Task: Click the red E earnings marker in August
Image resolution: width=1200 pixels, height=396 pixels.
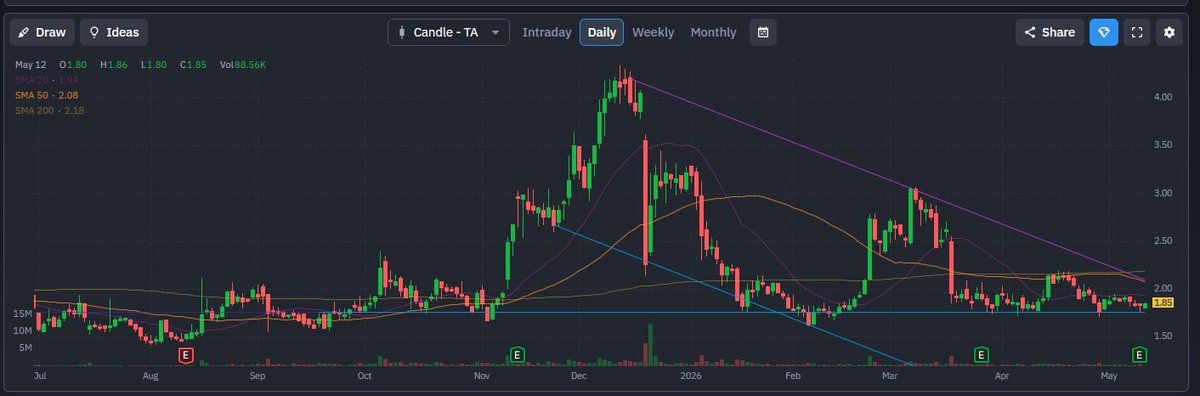Action: click(x=185, y=354)
